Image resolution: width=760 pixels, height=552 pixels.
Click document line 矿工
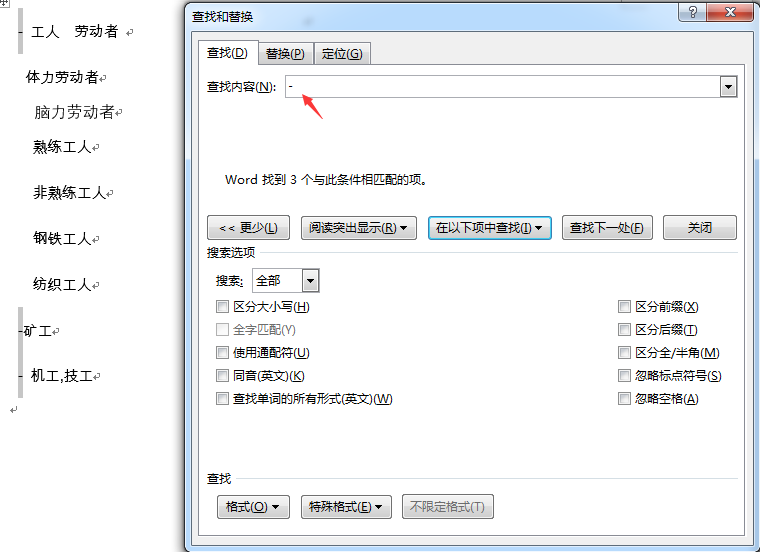[x=37, y=331]
